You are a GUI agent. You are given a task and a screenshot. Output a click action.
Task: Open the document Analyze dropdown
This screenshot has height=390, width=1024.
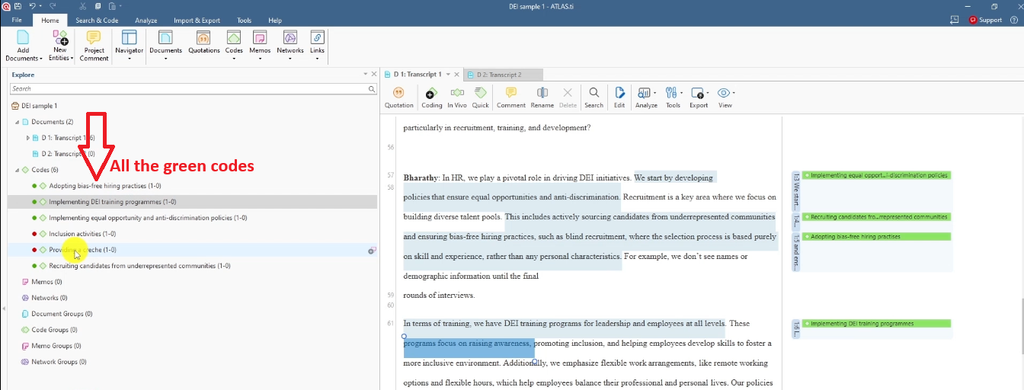click(646, 97)
